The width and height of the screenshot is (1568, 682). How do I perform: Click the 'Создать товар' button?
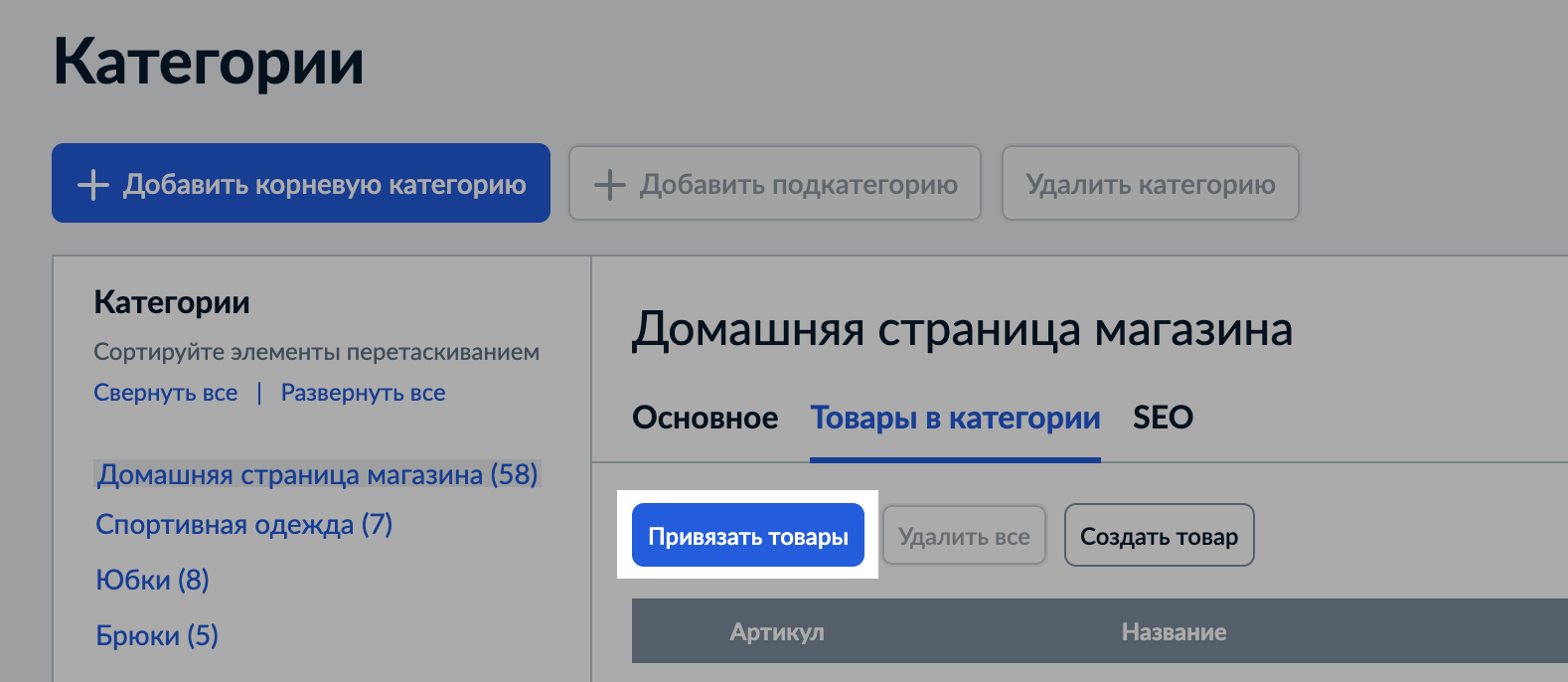(x=1160, y=536)
